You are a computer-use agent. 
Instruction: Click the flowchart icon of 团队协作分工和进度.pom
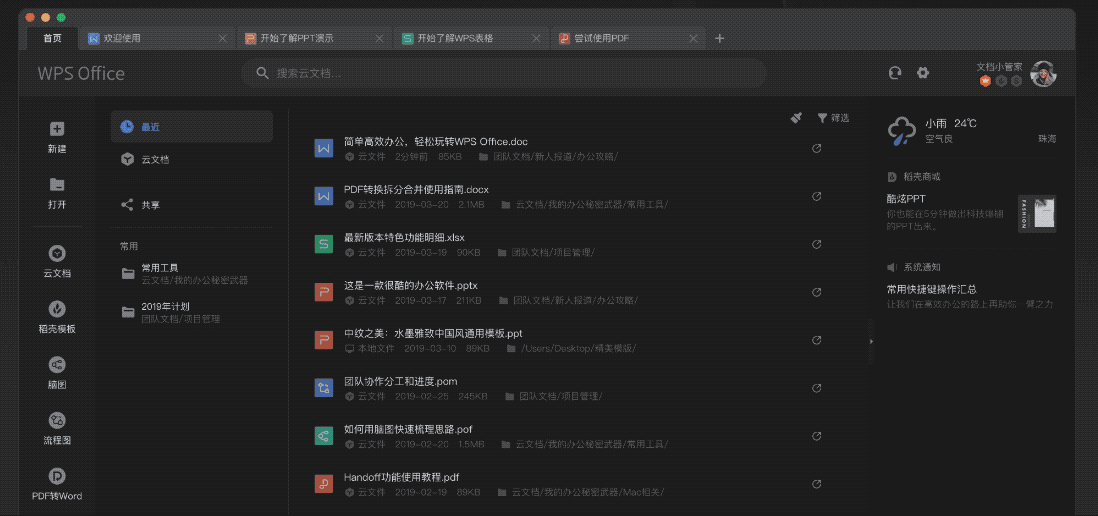click(324, 388)
